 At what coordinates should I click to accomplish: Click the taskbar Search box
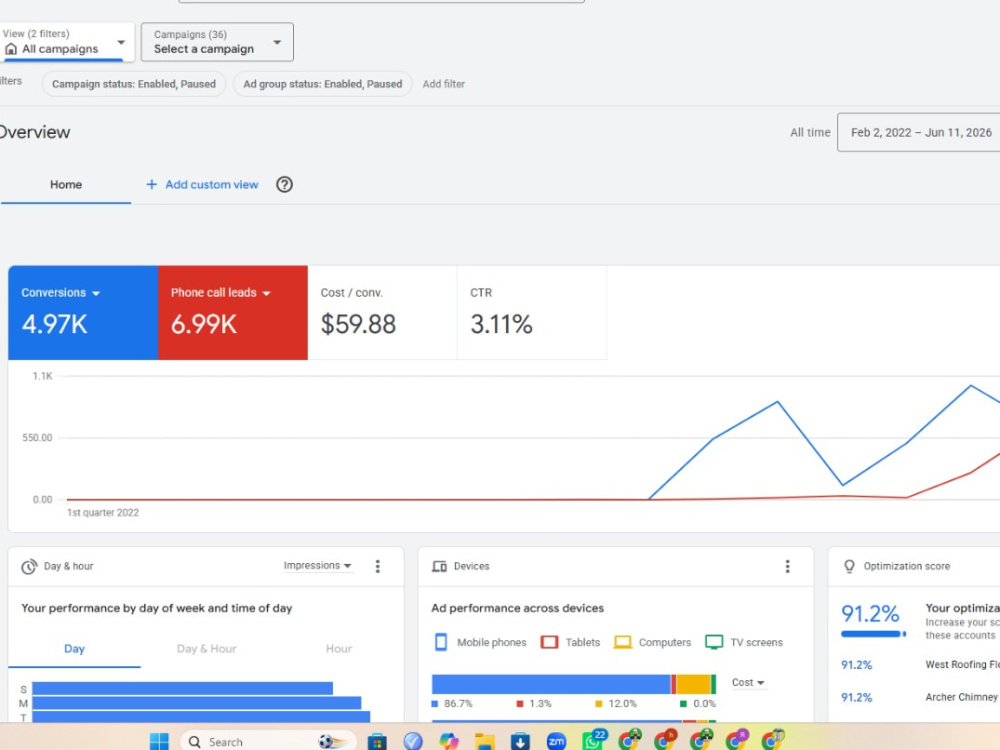tap(268, 742)
